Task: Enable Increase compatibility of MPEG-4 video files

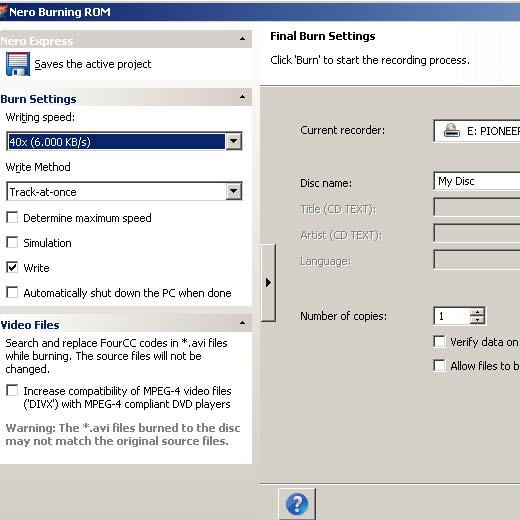Action: click(12, 390)
